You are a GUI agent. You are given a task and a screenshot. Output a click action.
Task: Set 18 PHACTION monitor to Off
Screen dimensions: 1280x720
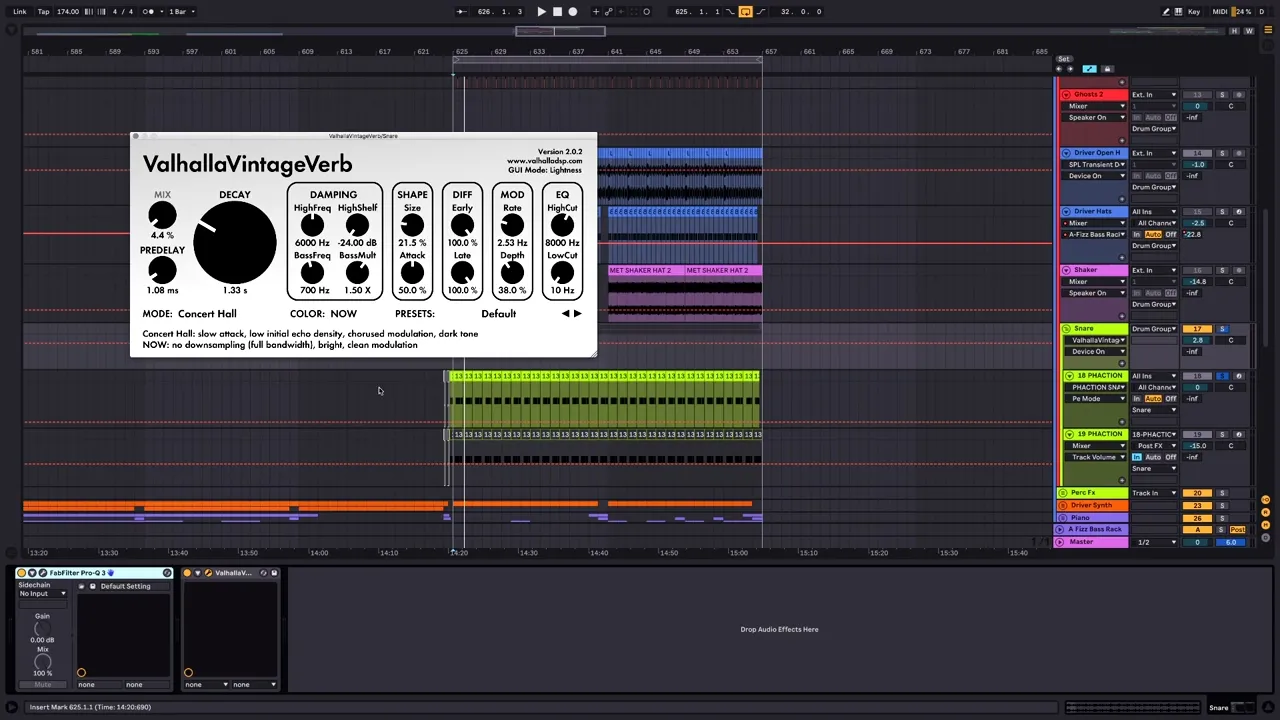tap(1171, 399)
